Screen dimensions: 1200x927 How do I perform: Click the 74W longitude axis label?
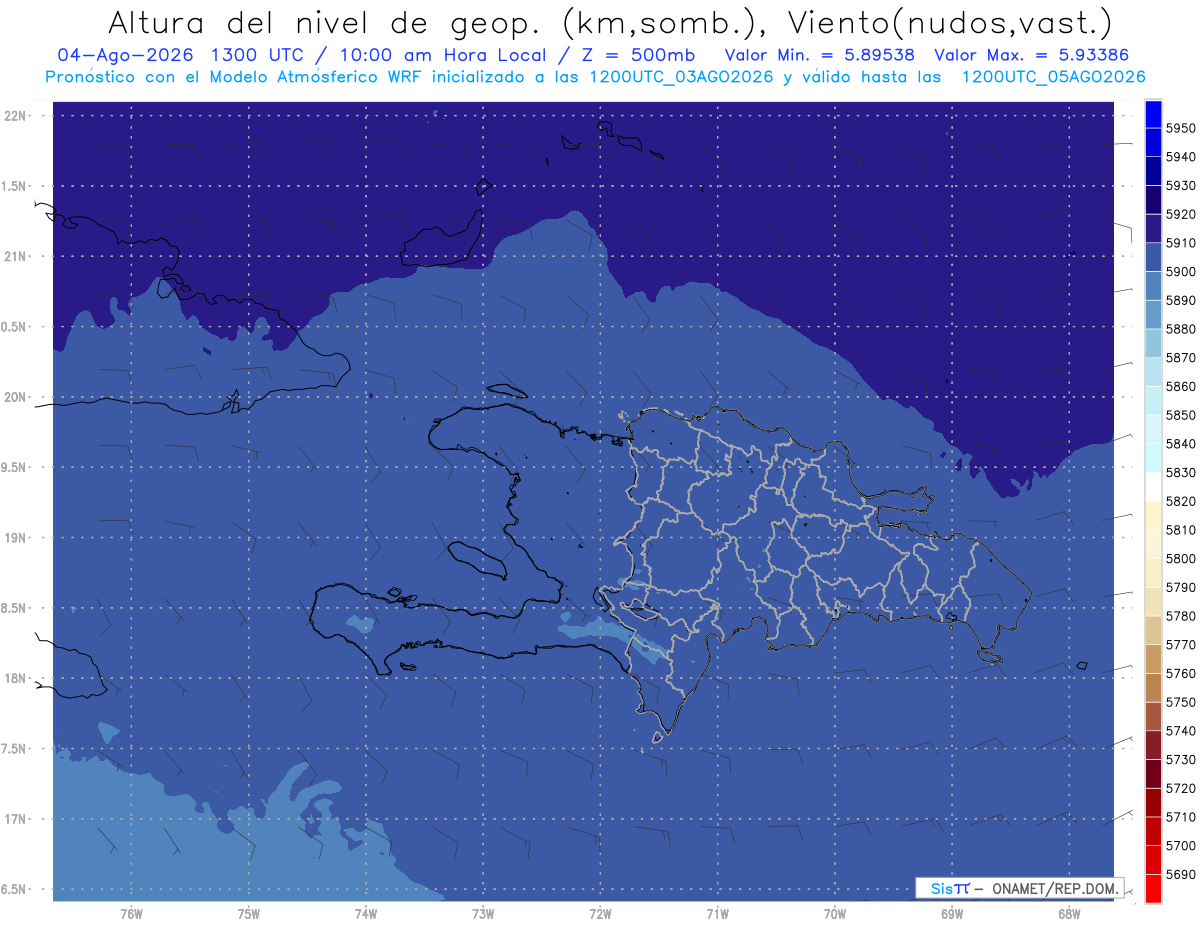point(366,912)
